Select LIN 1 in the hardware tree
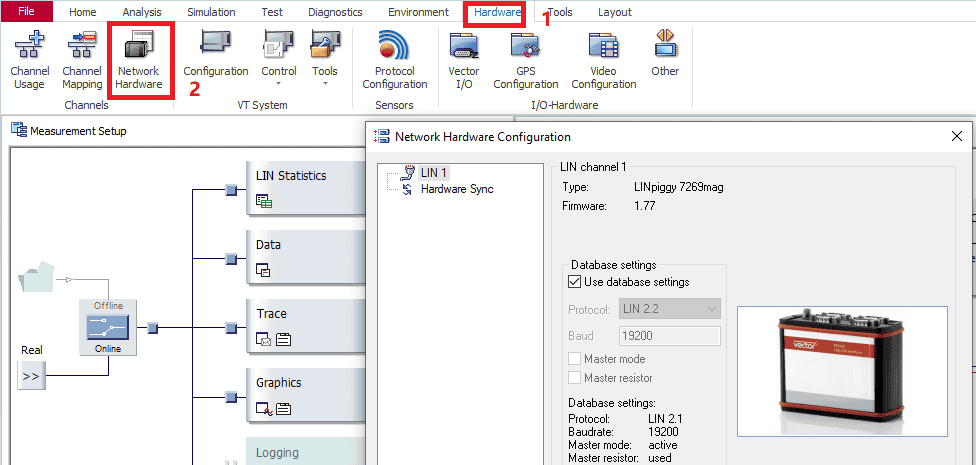Viewport: 976px width, 465px height. pos(433,173)
